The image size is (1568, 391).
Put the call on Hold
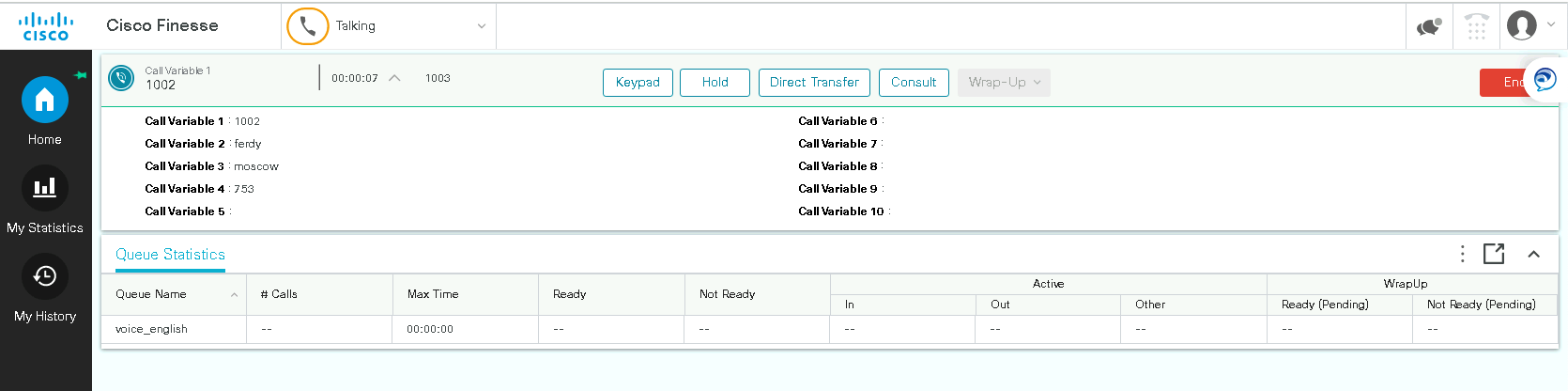(715, 83)
